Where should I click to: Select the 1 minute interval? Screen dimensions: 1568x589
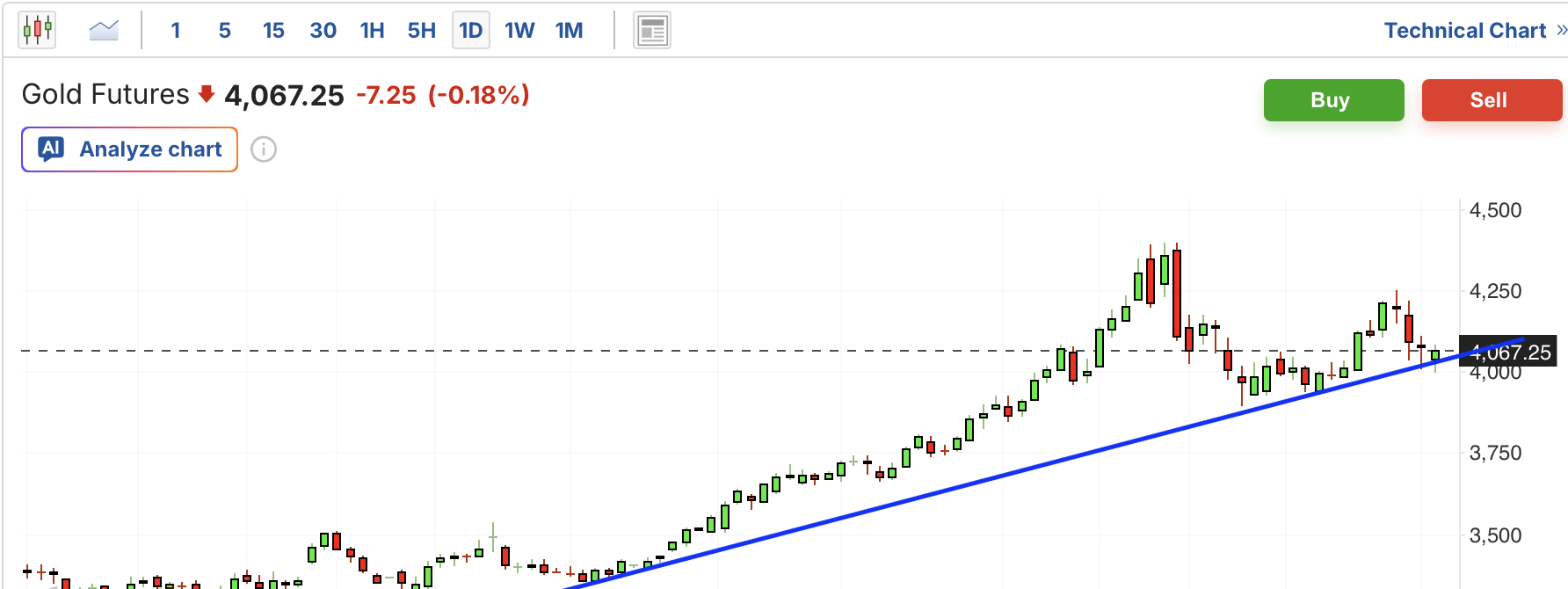click(176, 31)
